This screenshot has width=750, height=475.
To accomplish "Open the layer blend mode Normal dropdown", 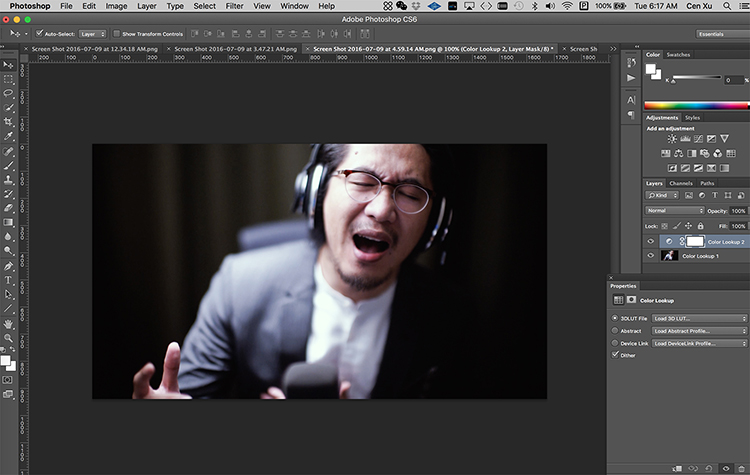I will coord(674,211).
